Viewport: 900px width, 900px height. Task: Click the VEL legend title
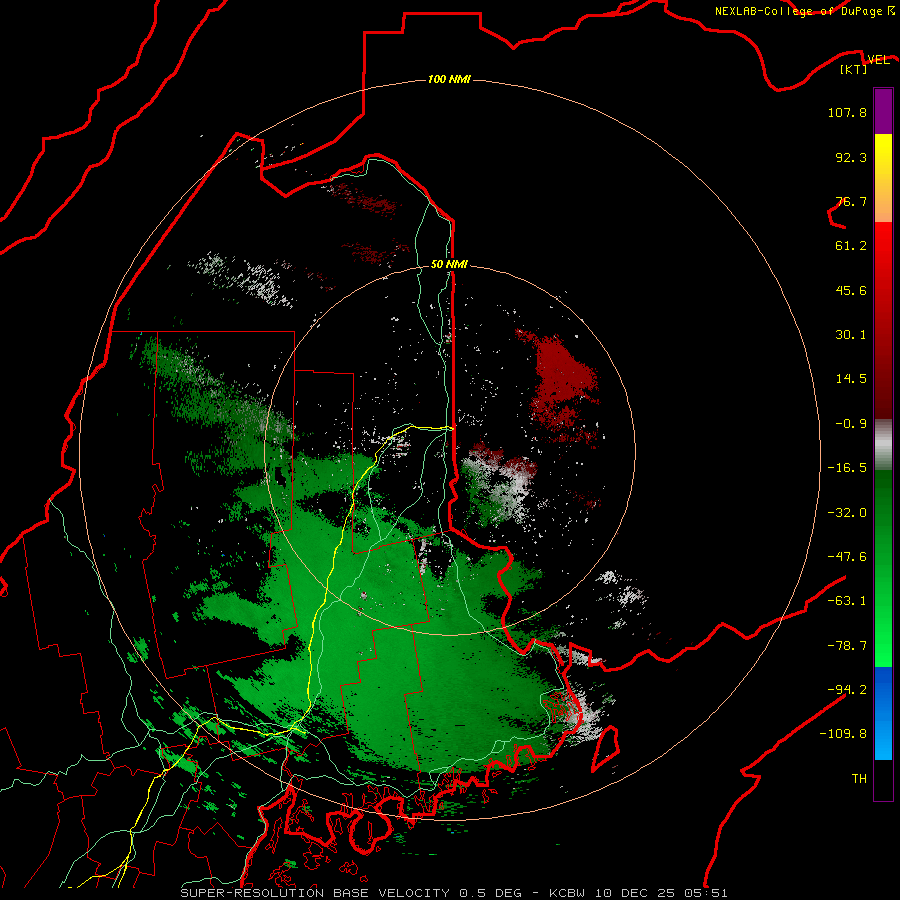pyautogui.click(x=879, y=60)
